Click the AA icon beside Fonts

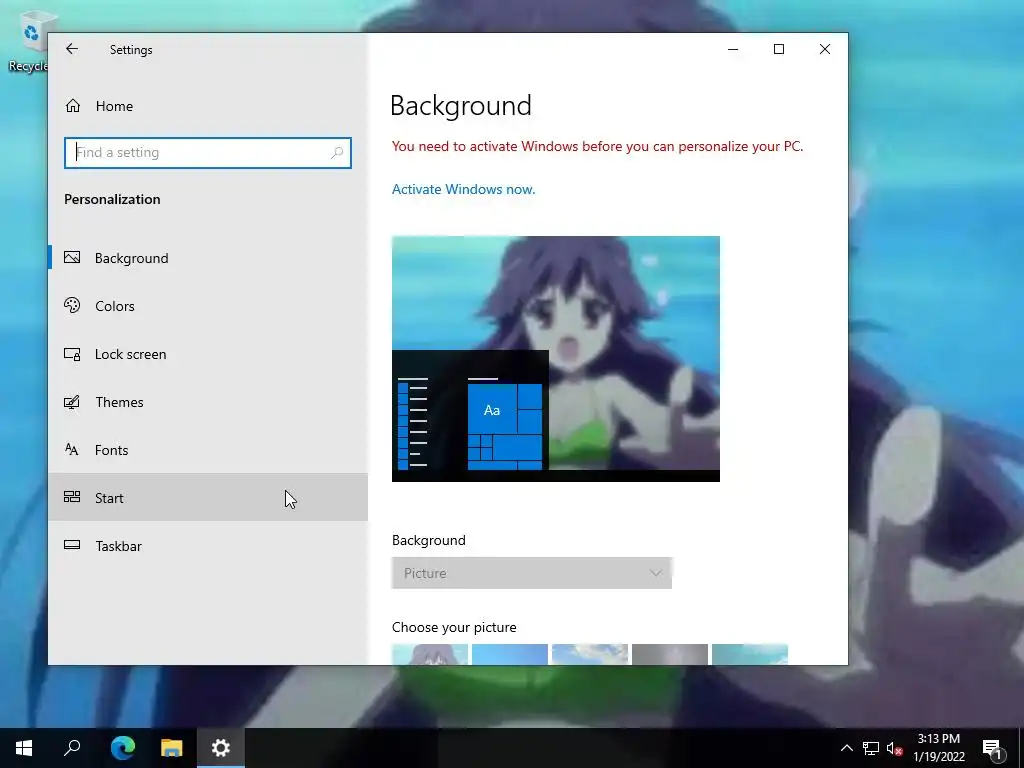(x=72, y=449)
